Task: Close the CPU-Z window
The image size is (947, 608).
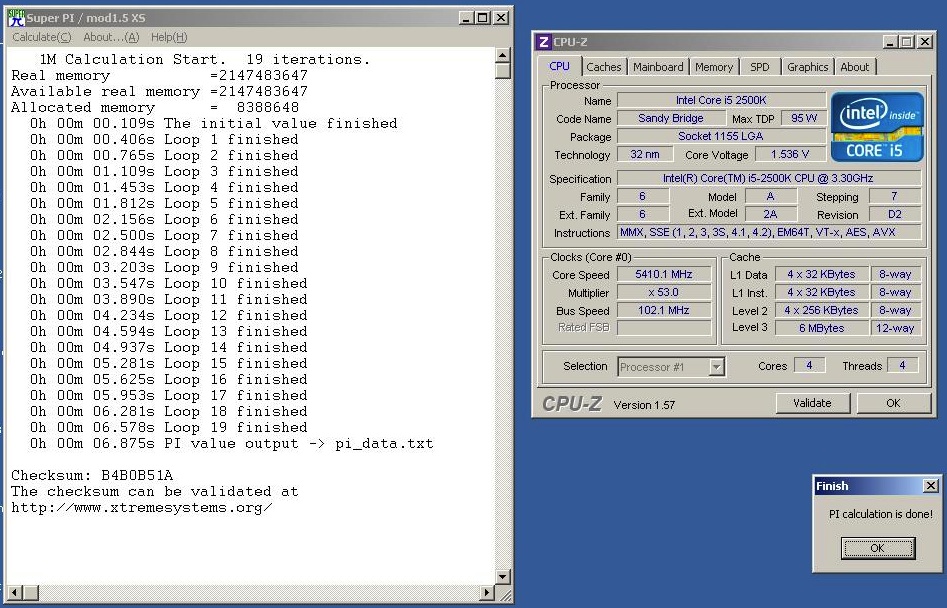Action: pyautogui.click(x=925, y=42)
